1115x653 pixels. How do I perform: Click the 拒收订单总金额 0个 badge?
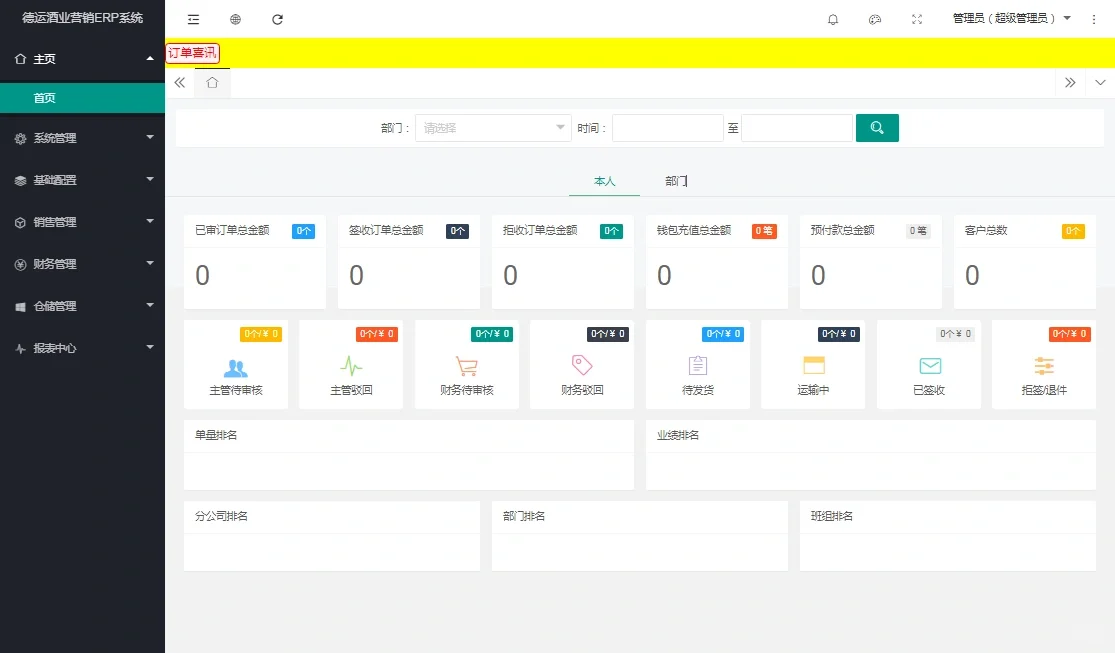point(611,231)
